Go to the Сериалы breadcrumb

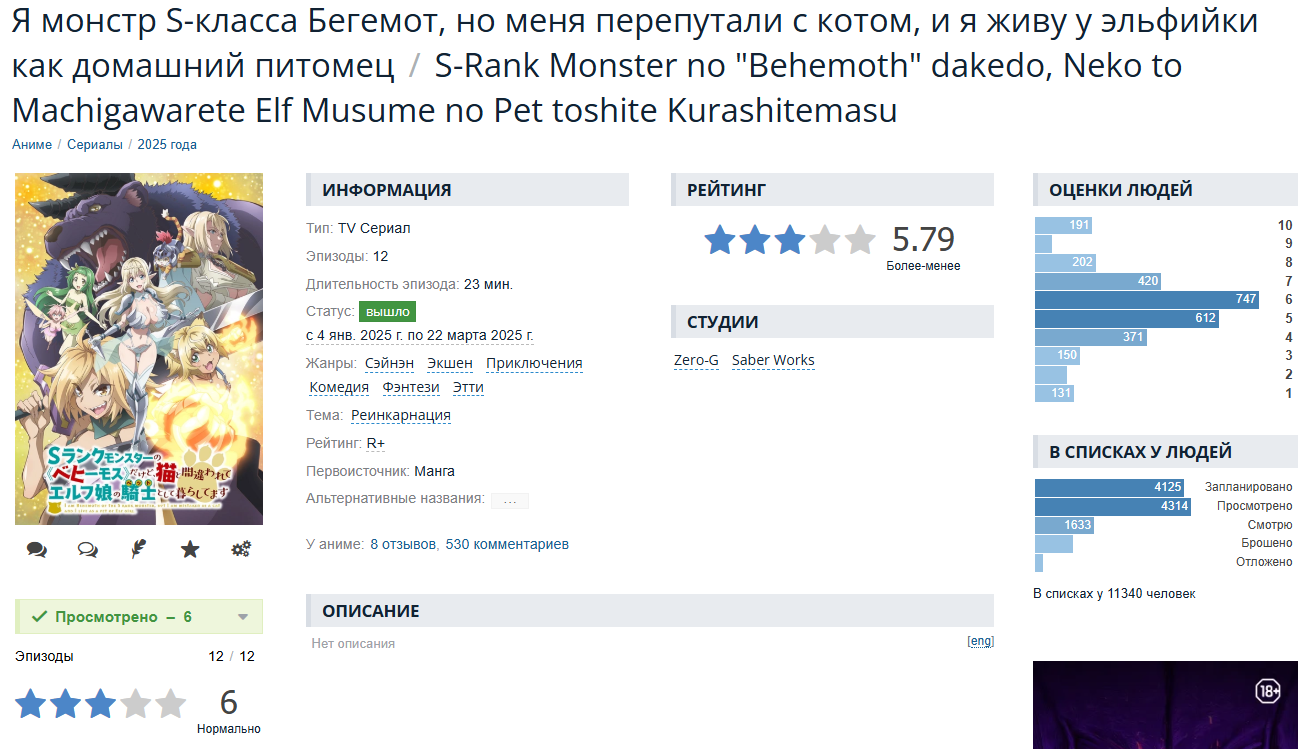[x=95, y=145]
